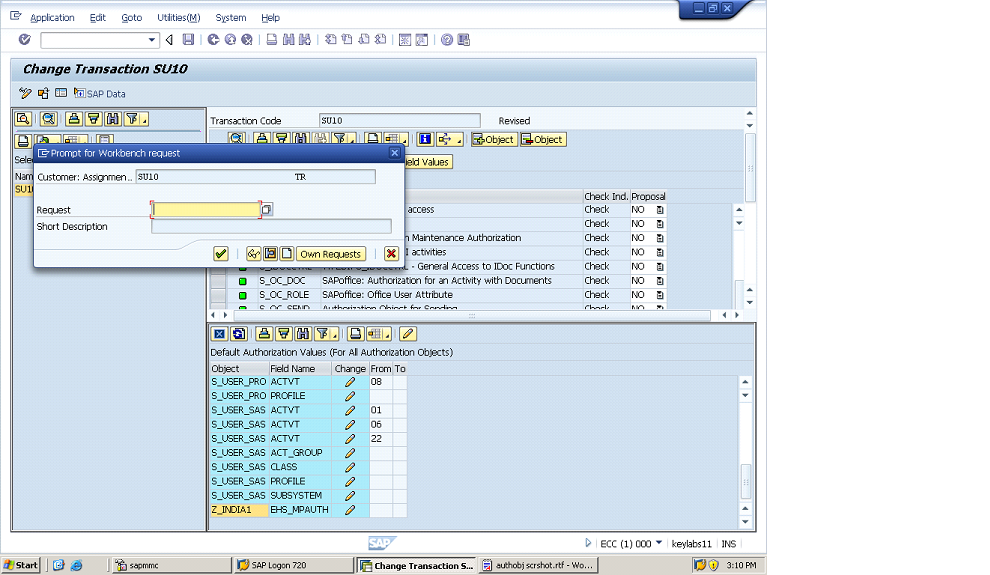This screenshot has height=575, width=990.
Task: Click proposal icon in S_OC_DOC row
Action: (660, 281)
